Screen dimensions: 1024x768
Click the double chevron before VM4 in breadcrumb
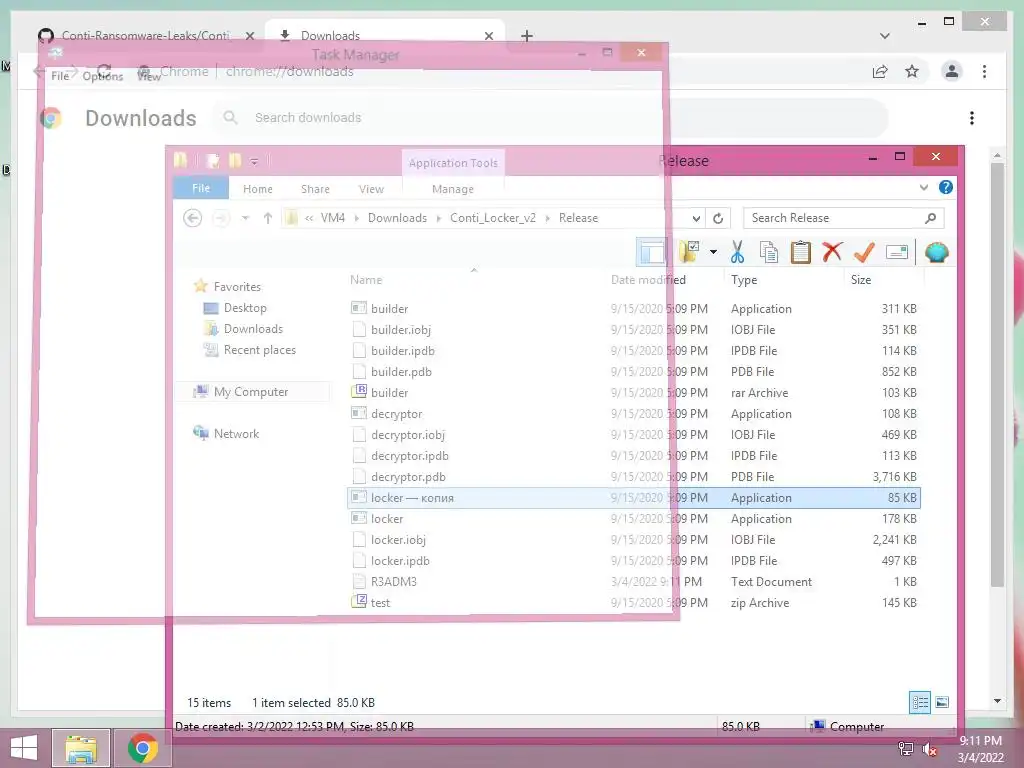[x=309, y=218]
